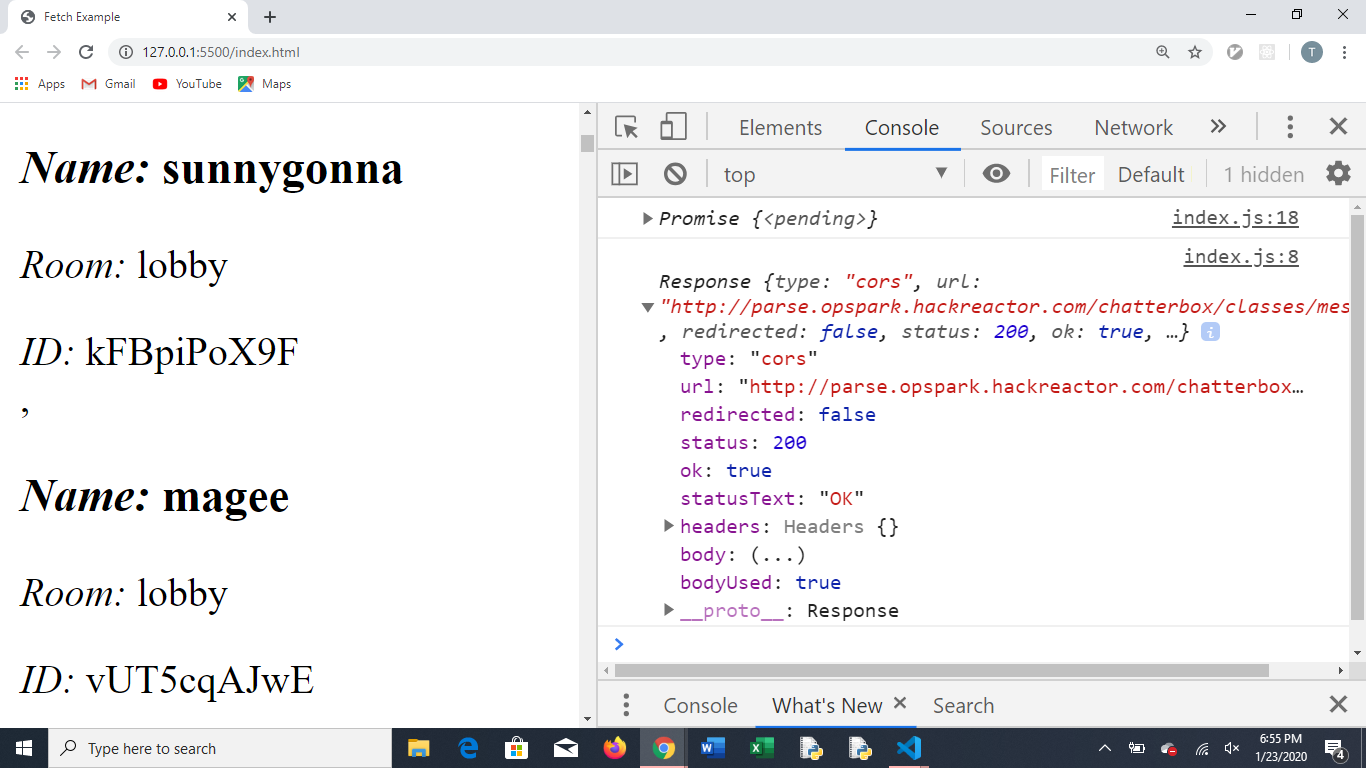Toggle the device toolbar icon

point(673,127)
